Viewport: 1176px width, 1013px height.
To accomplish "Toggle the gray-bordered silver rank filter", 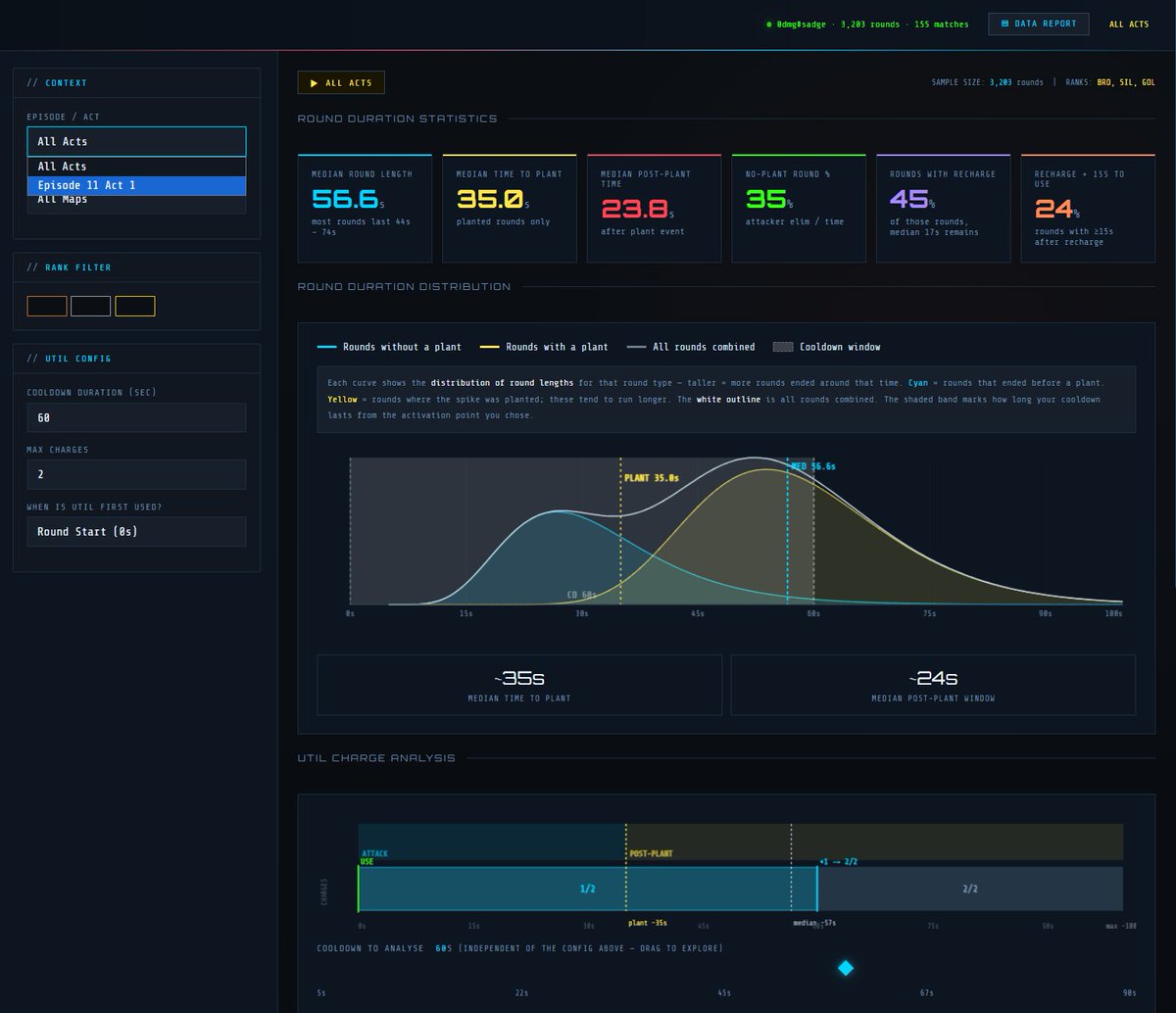I will [91, 306].
